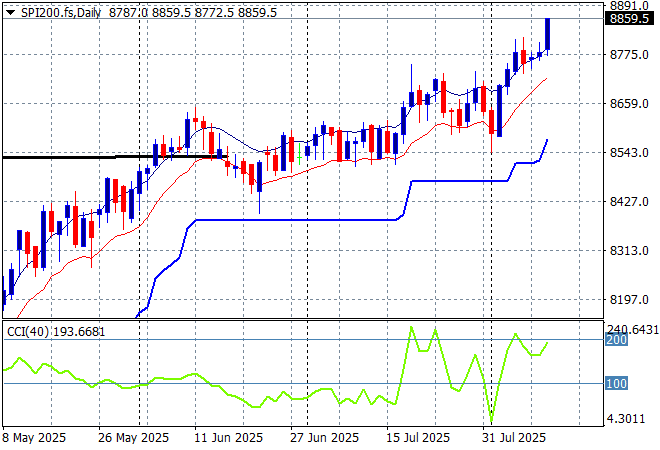Click the 8543.0 price axis label
Image resolution: width=660 pixels, height=450 pixels.
(630, 153)
